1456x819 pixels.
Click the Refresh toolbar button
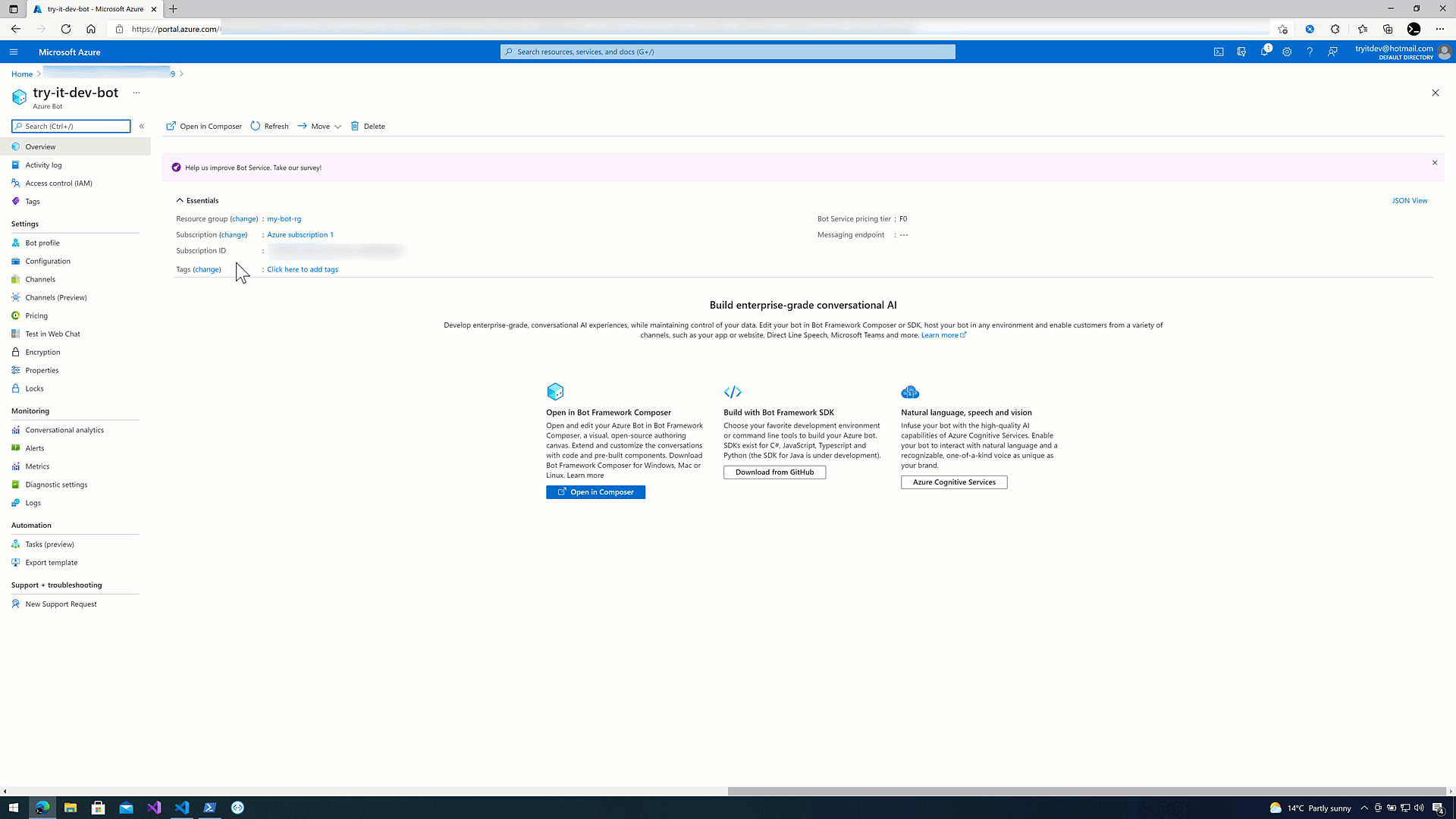click(x=270, y=127)
